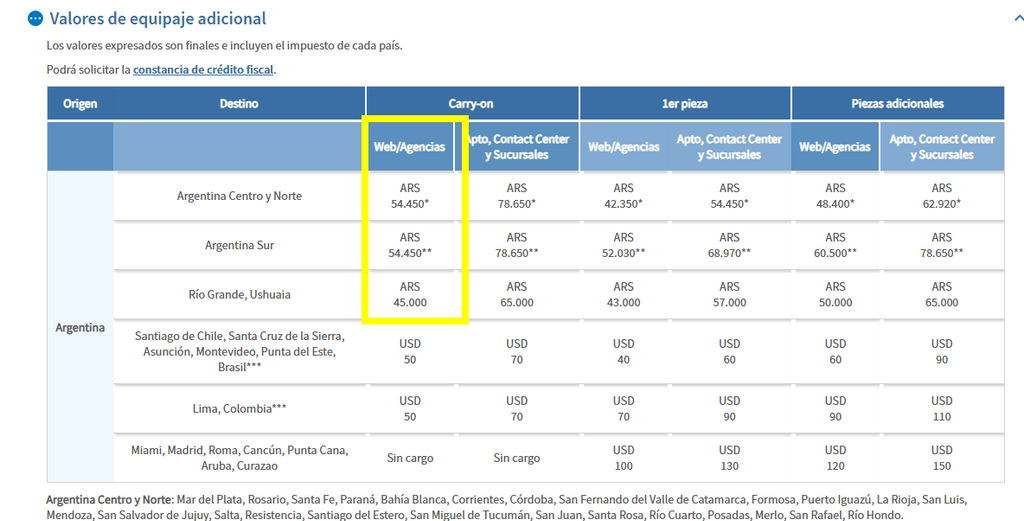This screenshot has height=521, width=1024.
Task: Click USD 60 under Piezas adicionales in Santiago row
Action: 835,351
